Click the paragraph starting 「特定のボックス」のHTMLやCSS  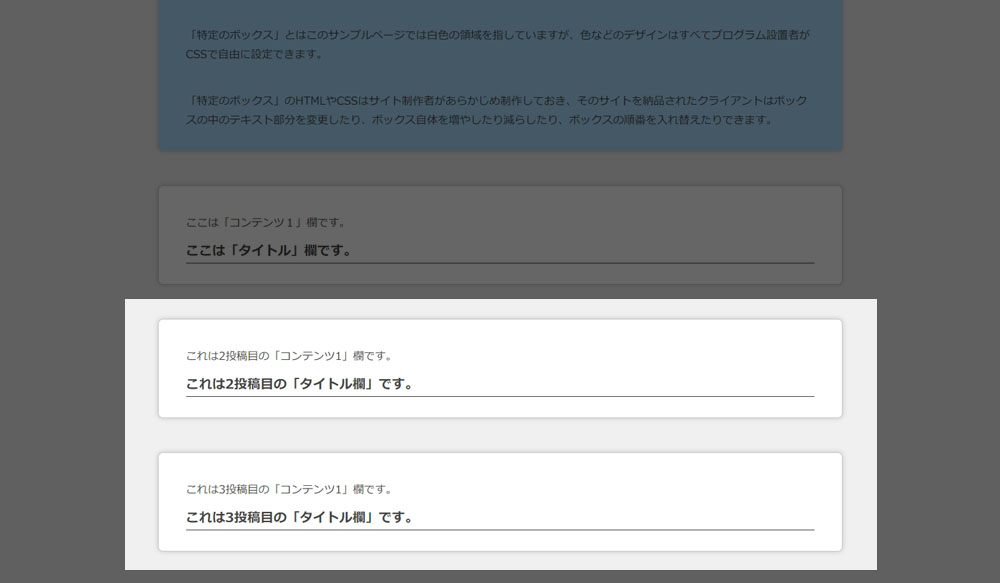tap(497, 110)
